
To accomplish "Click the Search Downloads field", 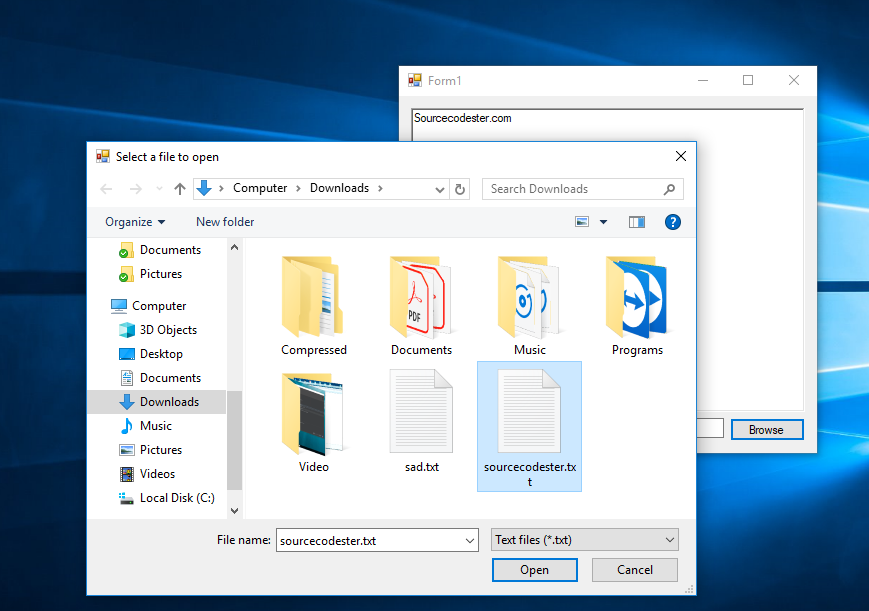I will [575, 189].
